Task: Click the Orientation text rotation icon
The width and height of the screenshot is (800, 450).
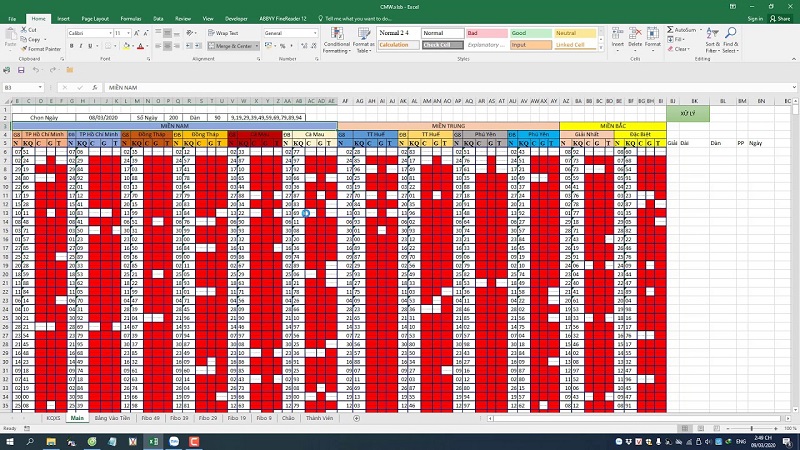Action: (x=190, y=33)
